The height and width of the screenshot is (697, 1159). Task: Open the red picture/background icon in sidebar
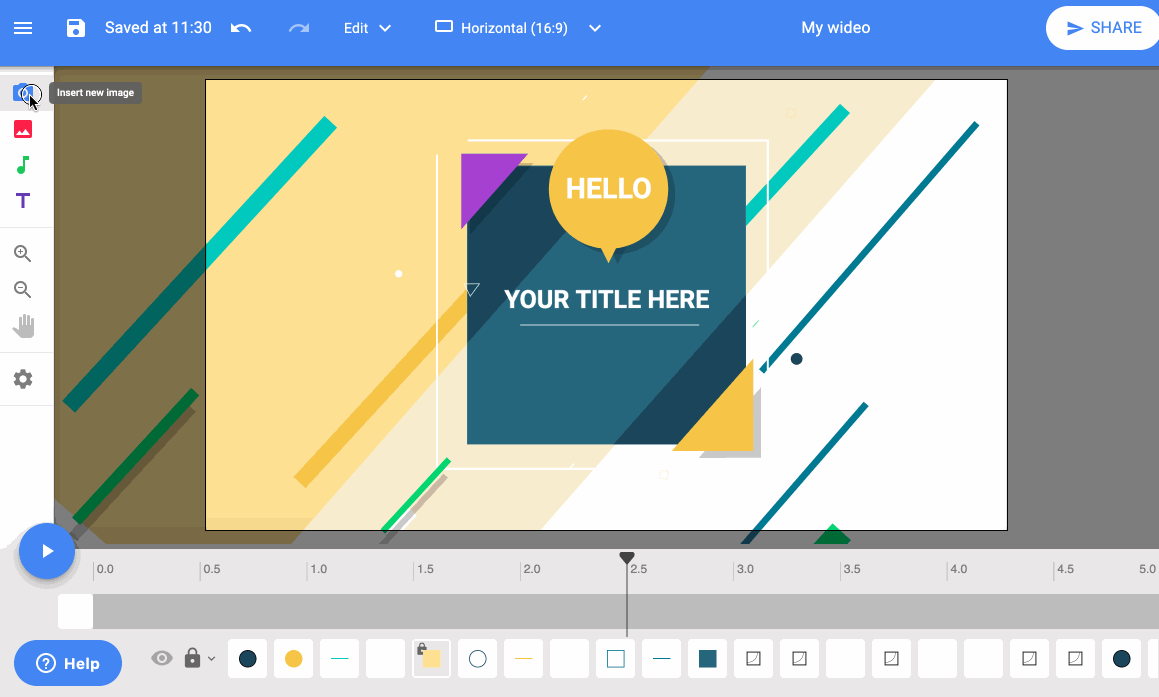[23, 129]
